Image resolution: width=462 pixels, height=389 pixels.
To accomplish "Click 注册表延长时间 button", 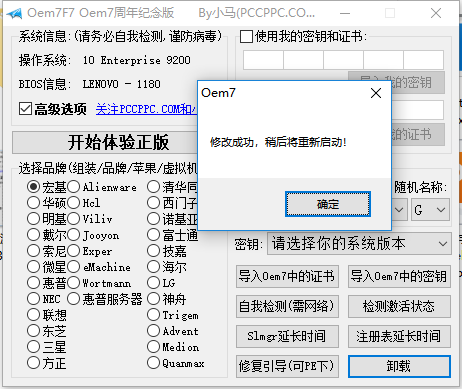I will [x=399, y=336].
